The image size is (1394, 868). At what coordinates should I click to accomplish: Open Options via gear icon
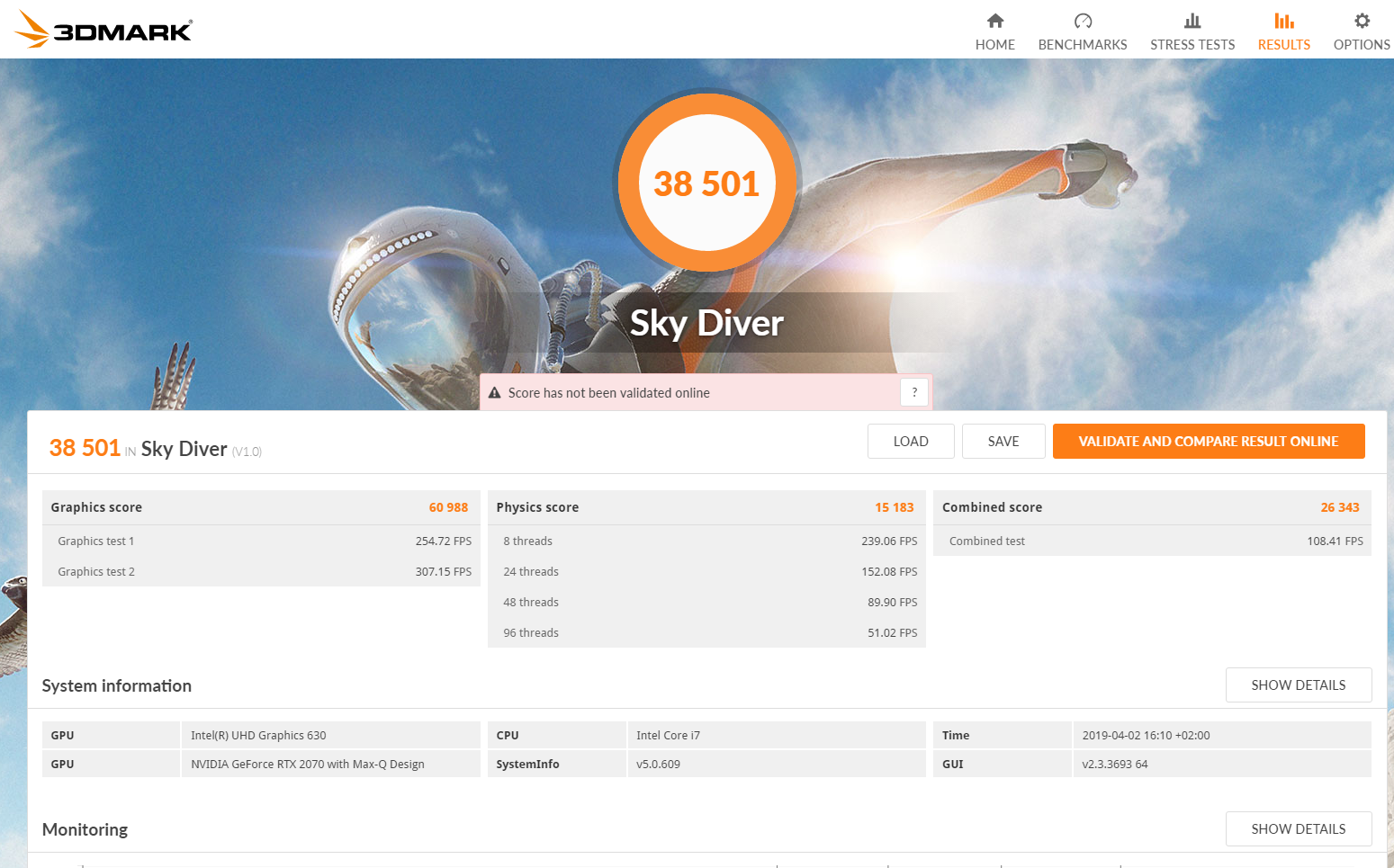tap(1362, 21)
